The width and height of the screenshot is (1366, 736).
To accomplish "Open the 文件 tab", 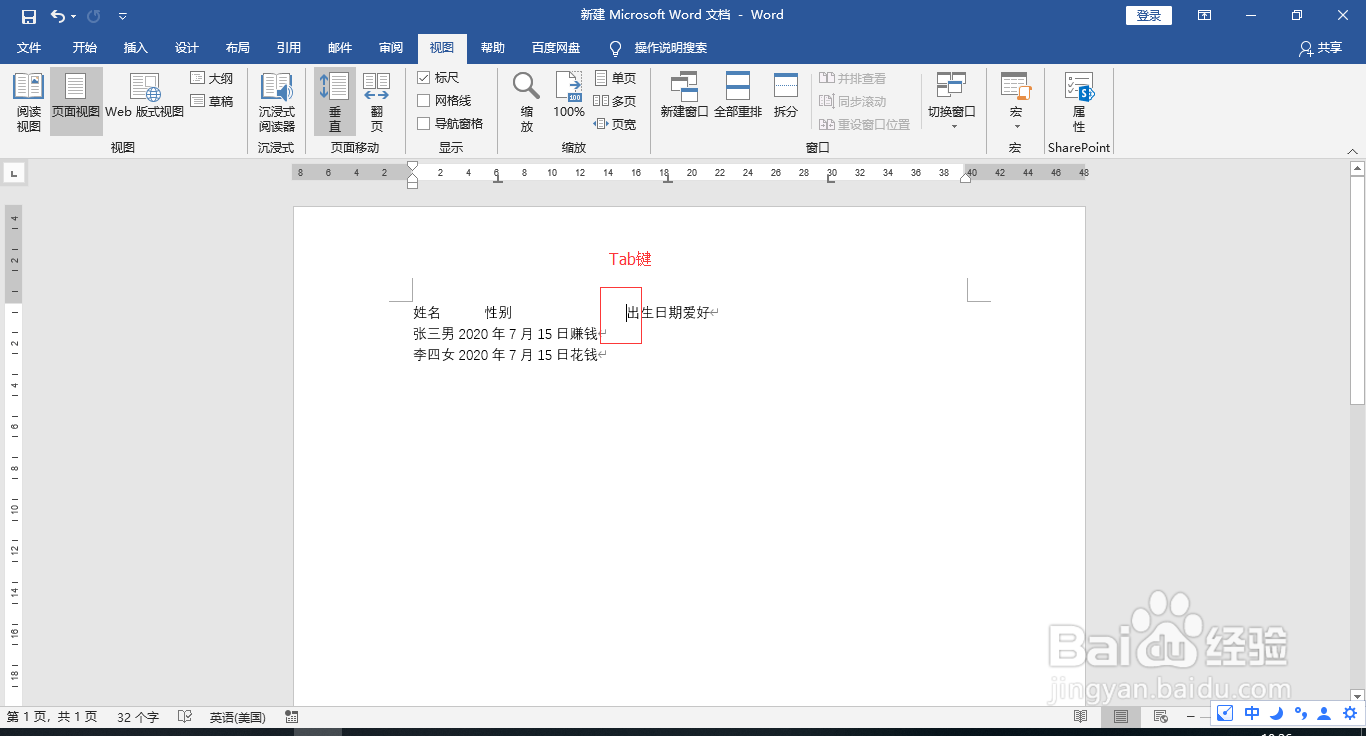I will (x=29, y=48).
